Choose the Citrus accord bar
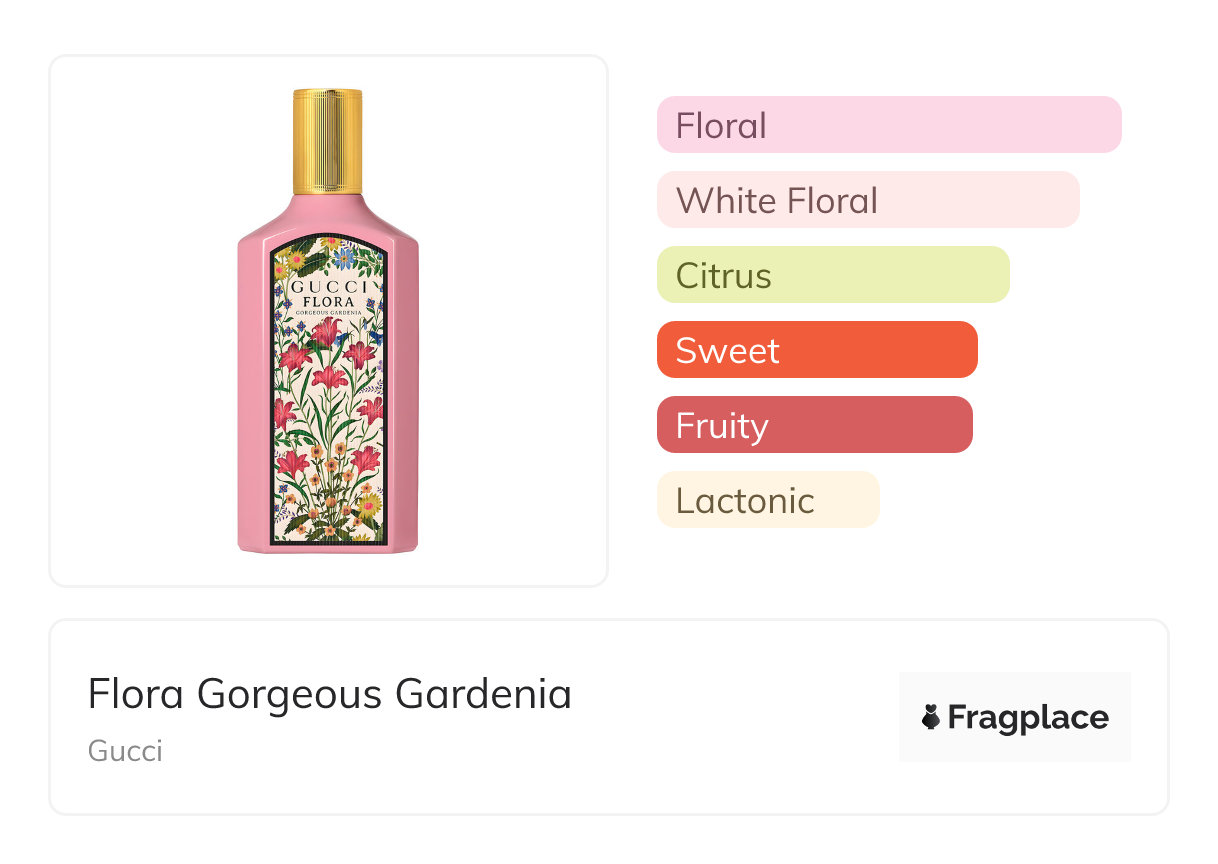 point(833,275)
